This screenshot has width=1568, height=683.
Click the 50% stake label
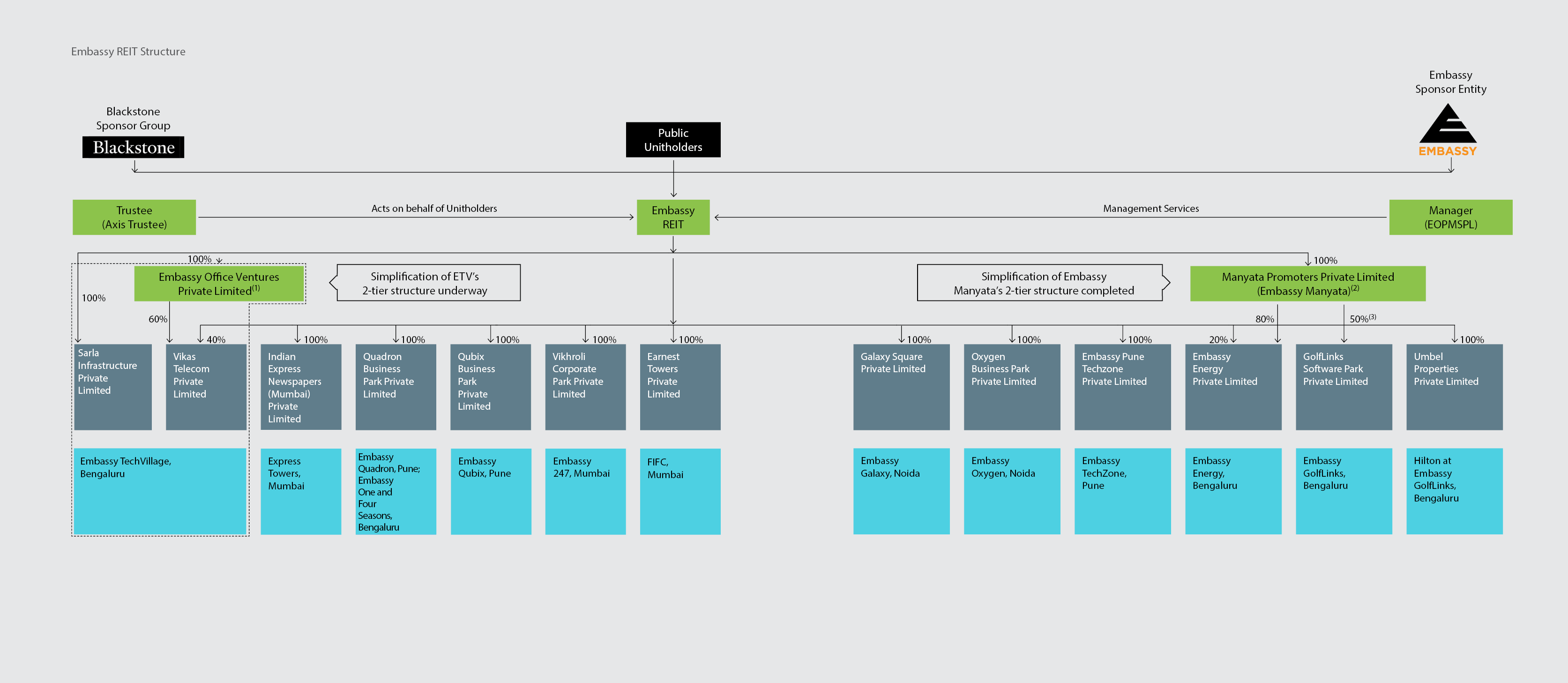pos(1363,318)
